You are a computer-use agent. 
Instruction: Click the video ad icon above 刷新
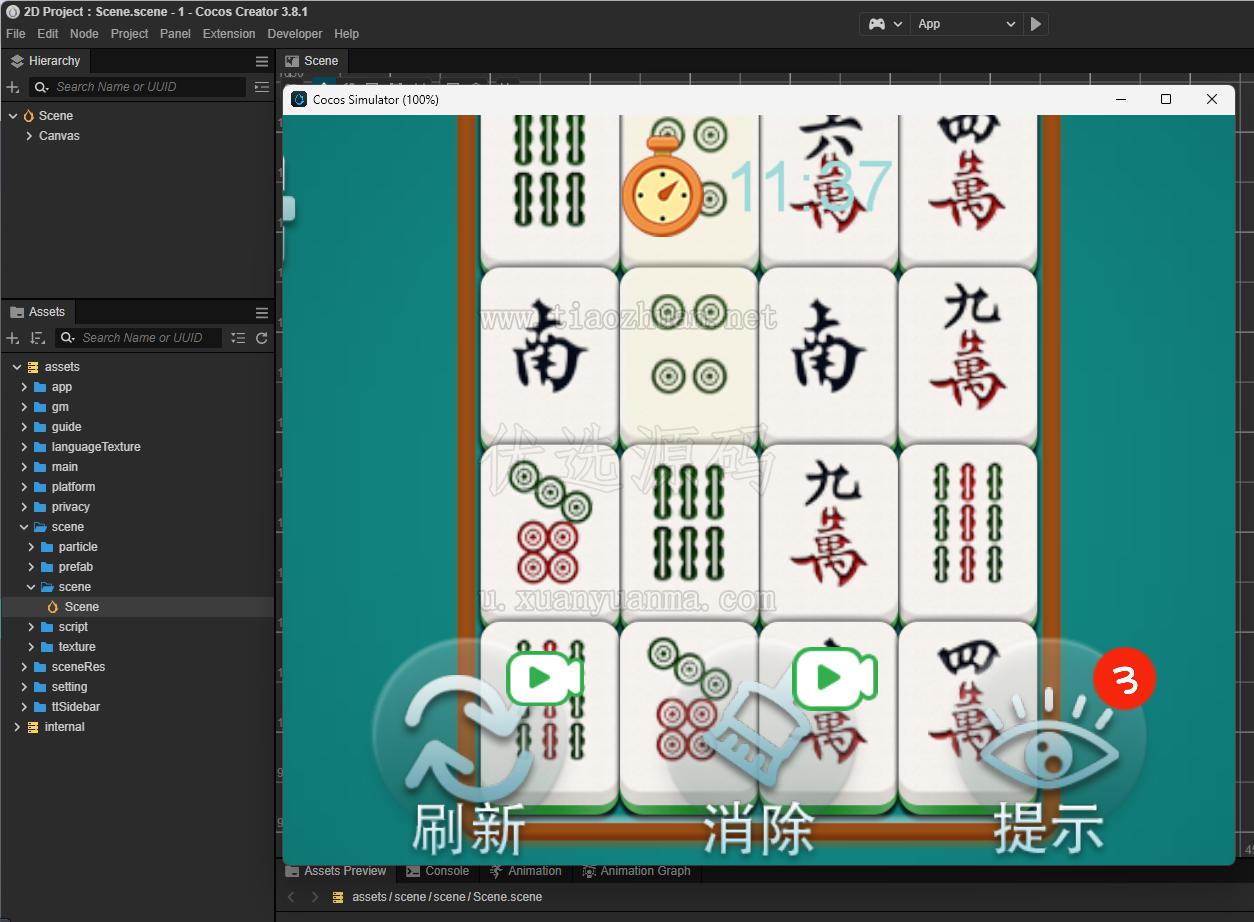click(544, 678)
